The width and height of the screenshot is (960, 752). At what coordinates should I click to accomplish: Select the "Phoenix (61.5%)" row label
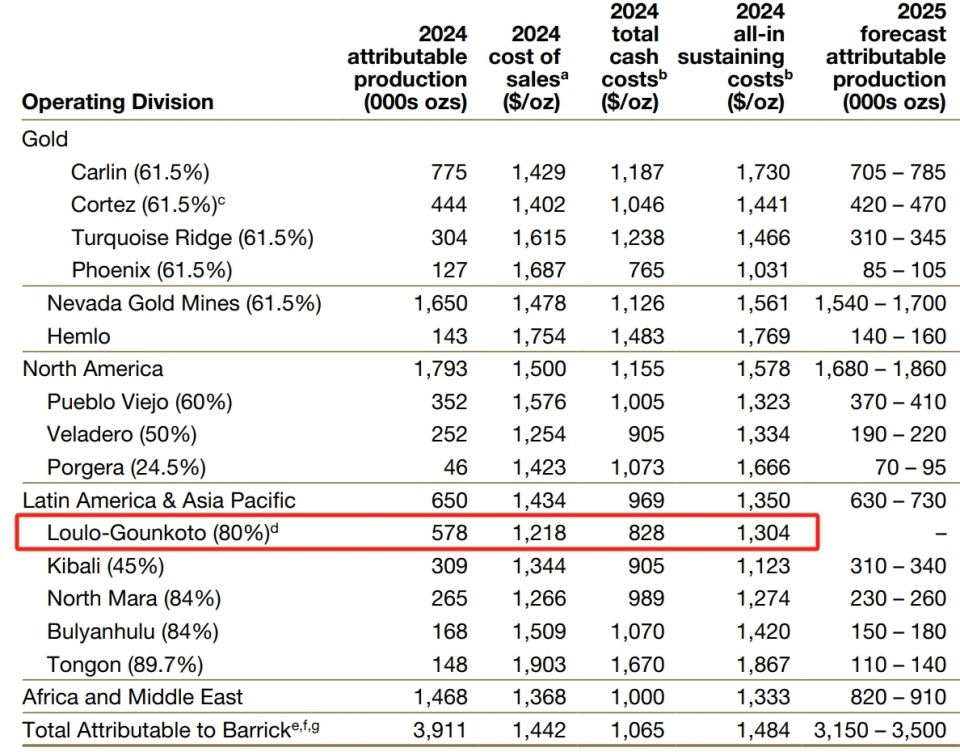(152, 270)
